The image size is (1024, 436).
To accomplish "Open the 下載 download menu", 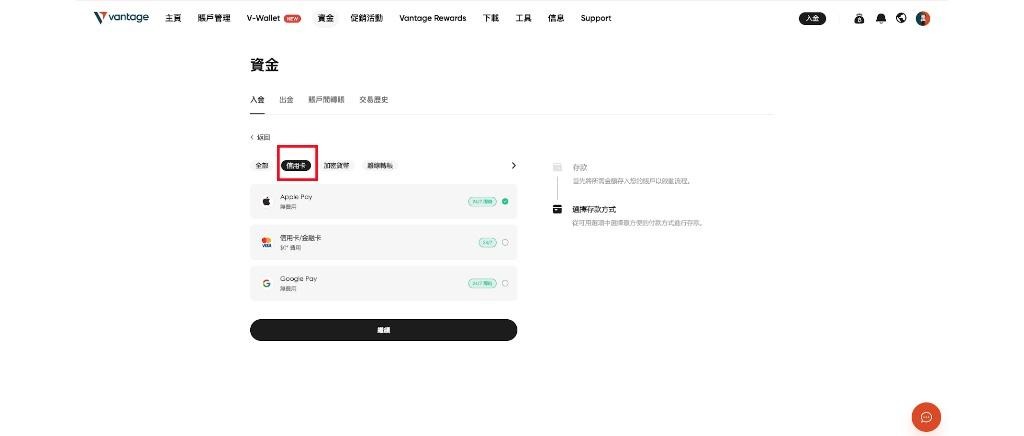I will point(491,18).
